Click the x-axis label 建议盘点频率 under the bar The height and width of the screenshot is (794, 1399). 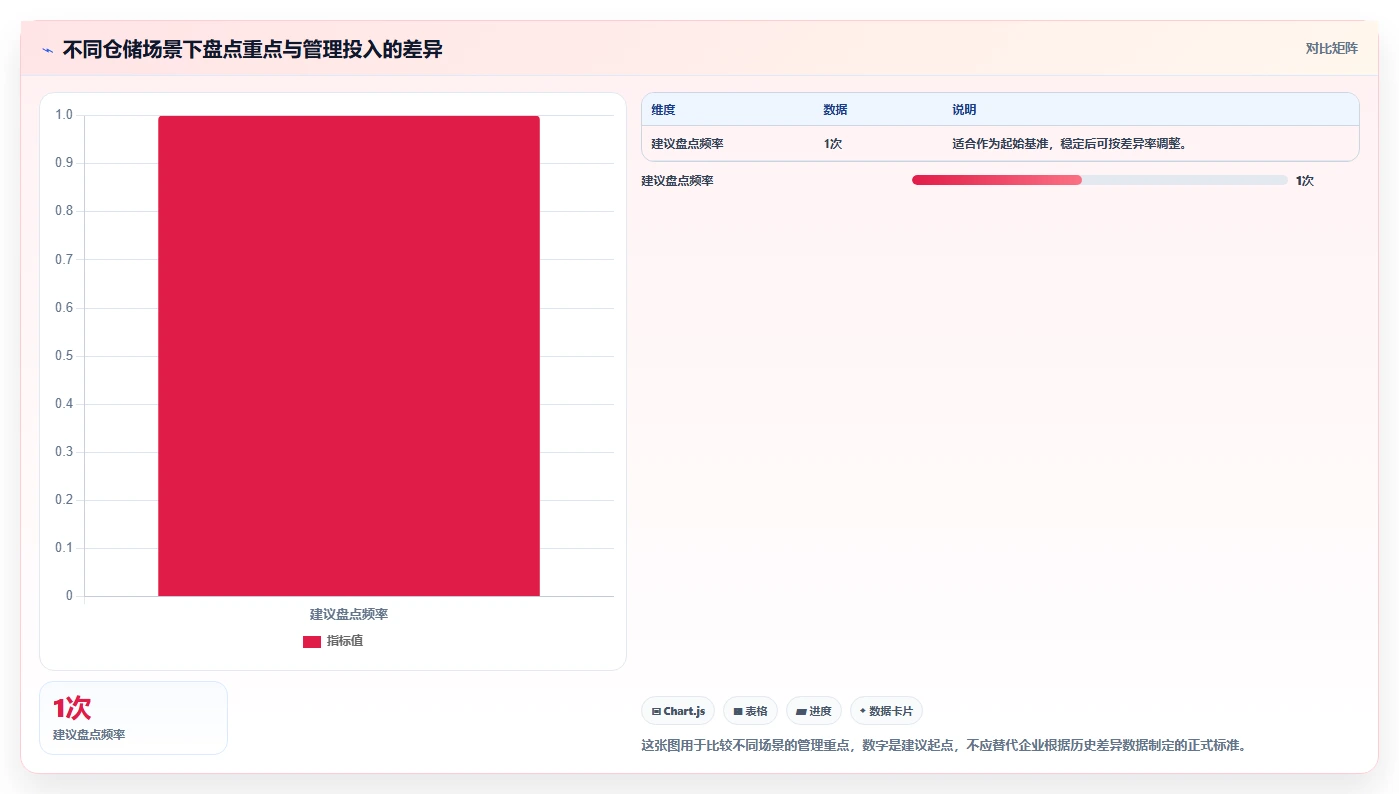click(x=349, y=614)
